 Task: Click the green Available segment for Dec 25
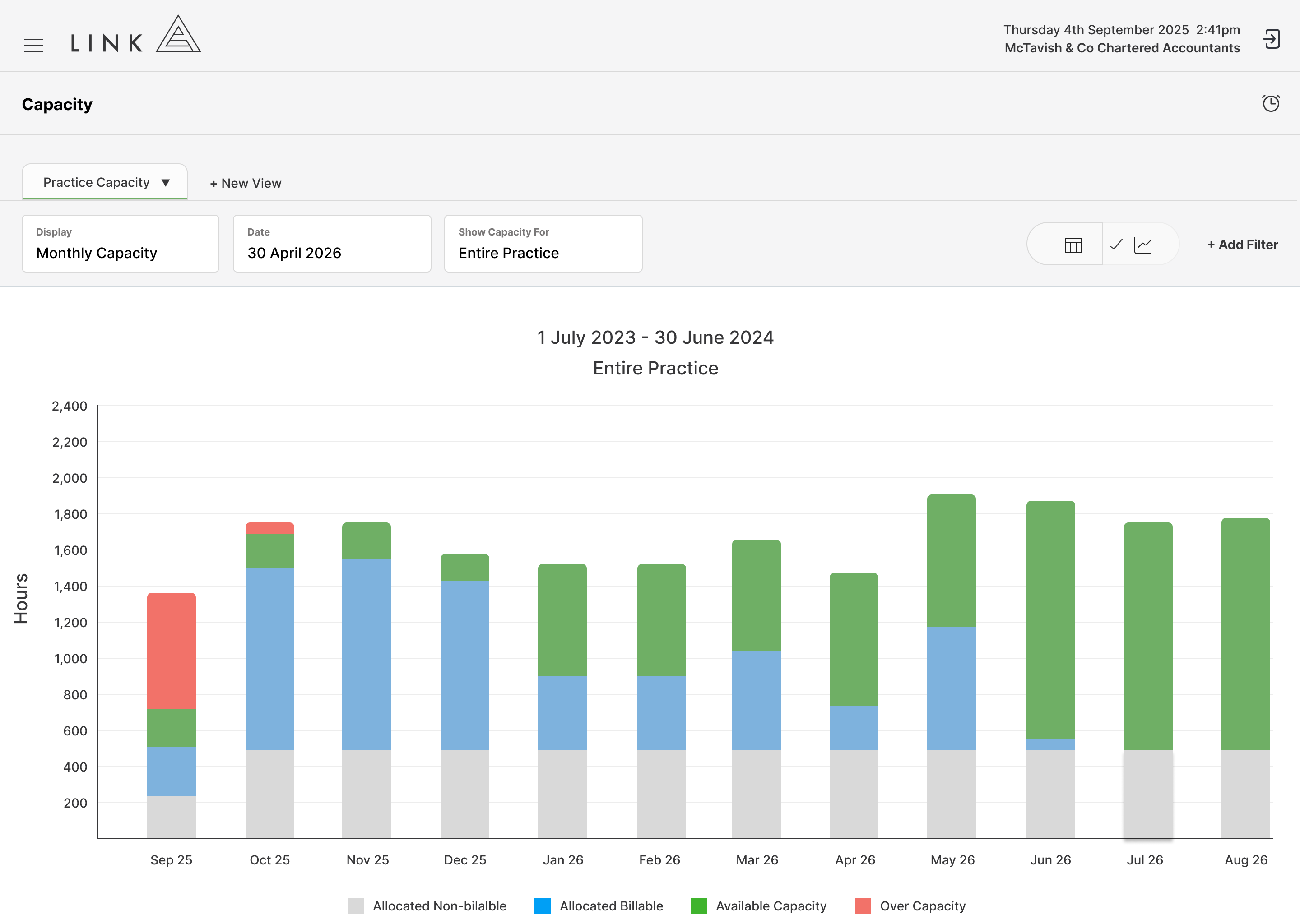[465, 567]
